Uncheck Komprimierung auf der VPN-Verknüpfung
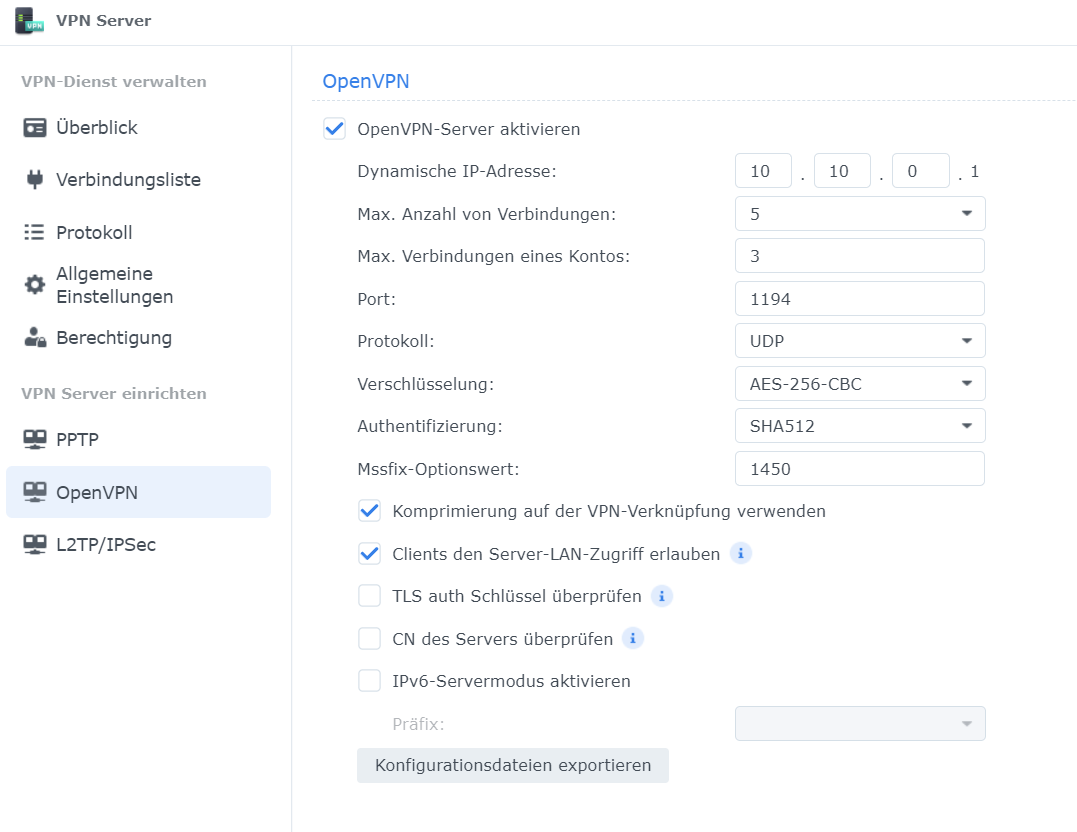The image size is (1077, 832). 370,511
